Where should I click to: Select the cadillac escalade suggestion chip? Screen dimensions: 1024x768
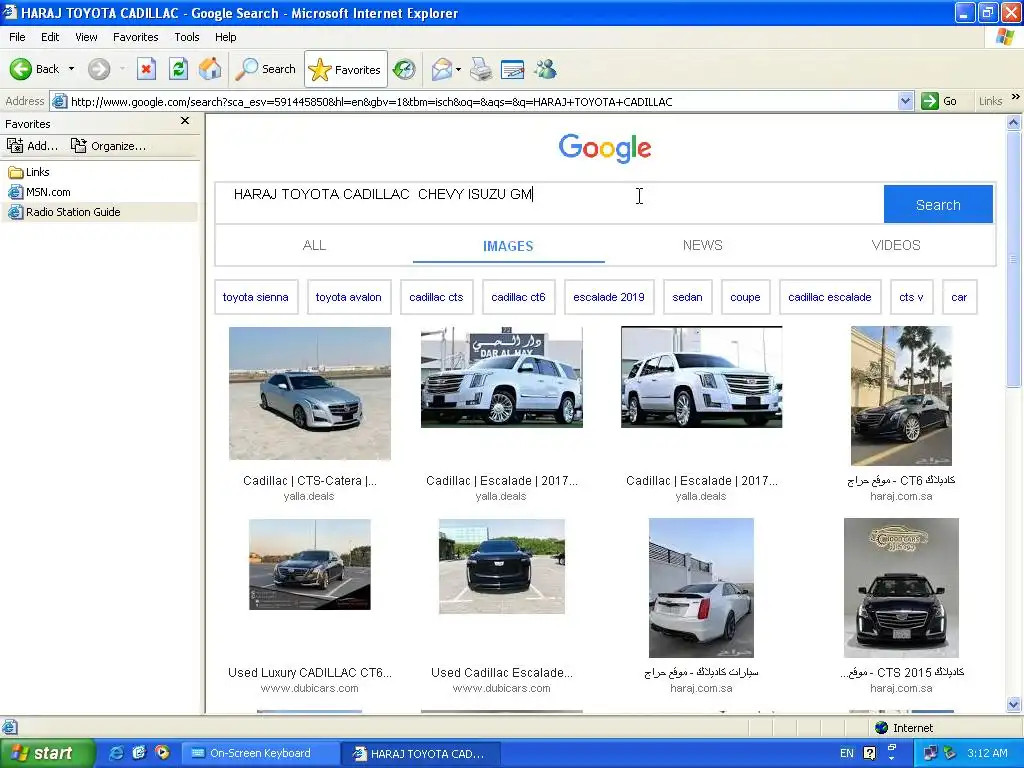point(830,297)
